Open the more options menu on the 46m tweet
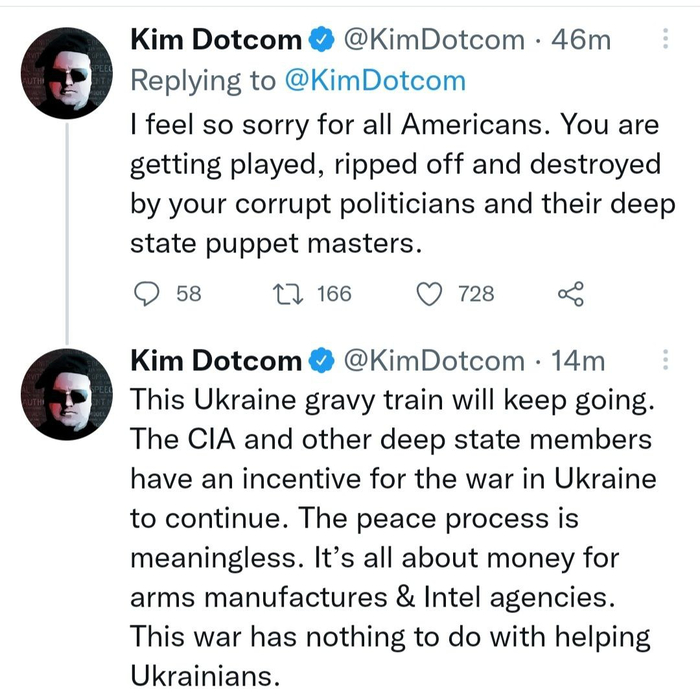This screenshot has width=700, height=694. pos(666,40)
